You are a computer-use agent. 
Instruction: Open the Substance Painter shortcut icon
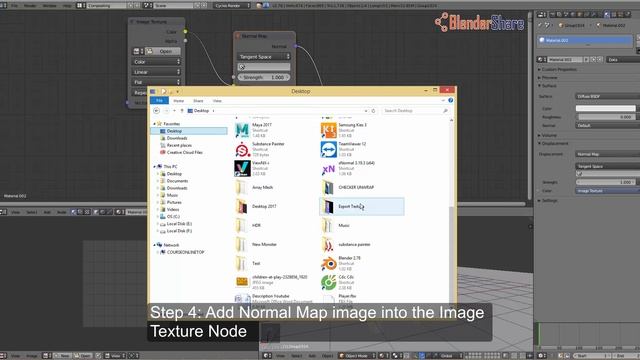pos(242,149)
